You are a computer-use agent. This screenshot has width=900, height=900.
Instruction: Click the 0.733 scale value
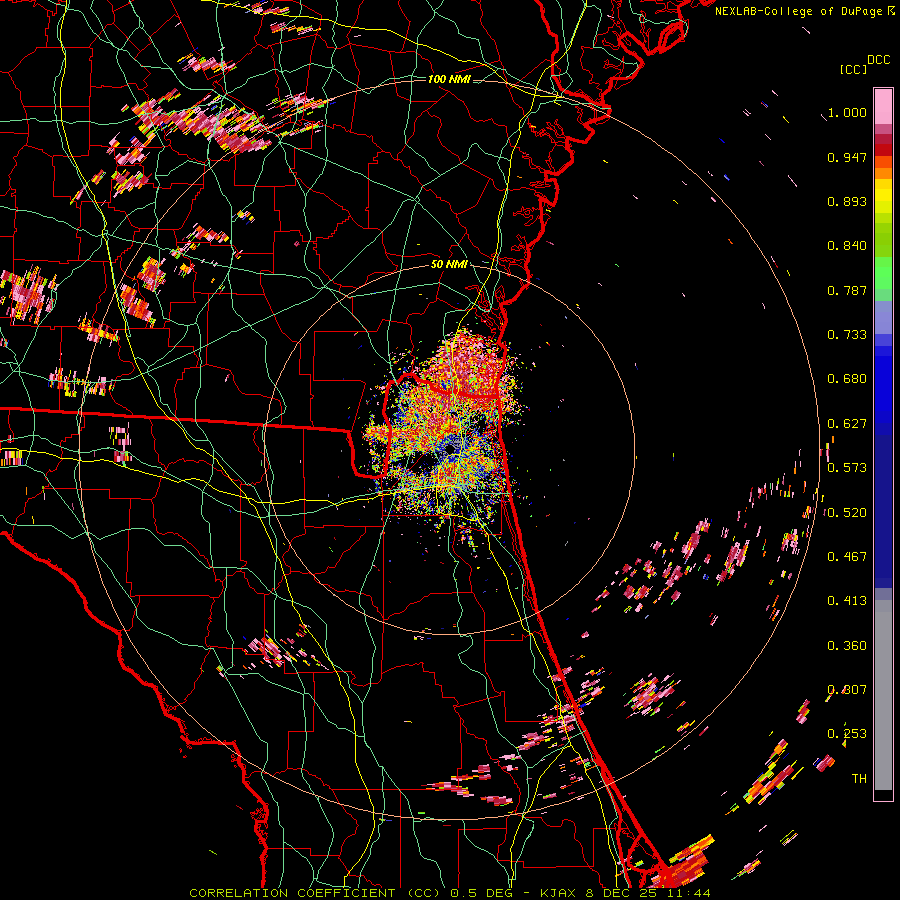coord(847,335)
